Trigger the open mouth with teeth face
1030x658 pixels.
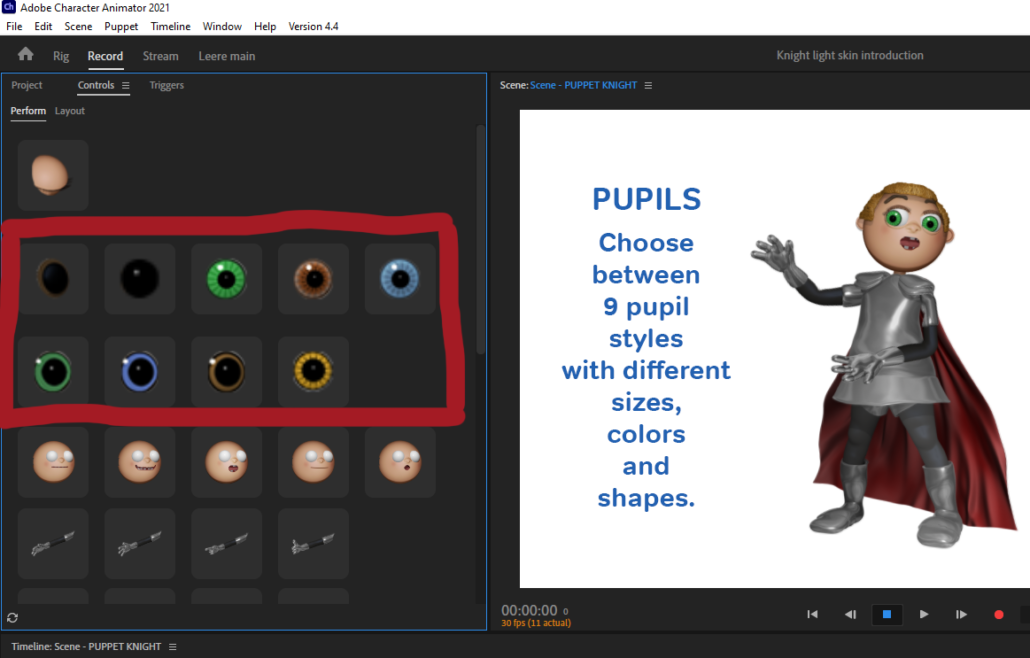coord(227,462)
